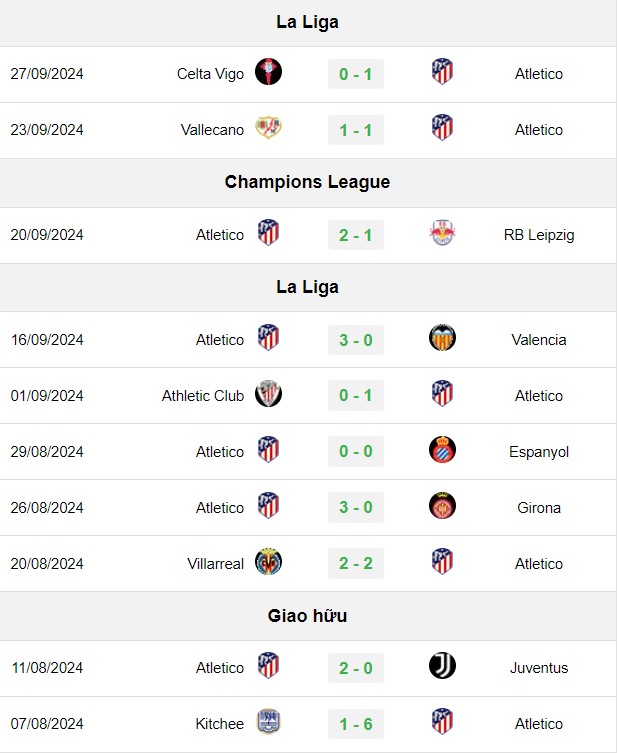This screenshot has height=753, width=618.
Task: Open the Juventus team name link
Action: click(x=539, y=668)
